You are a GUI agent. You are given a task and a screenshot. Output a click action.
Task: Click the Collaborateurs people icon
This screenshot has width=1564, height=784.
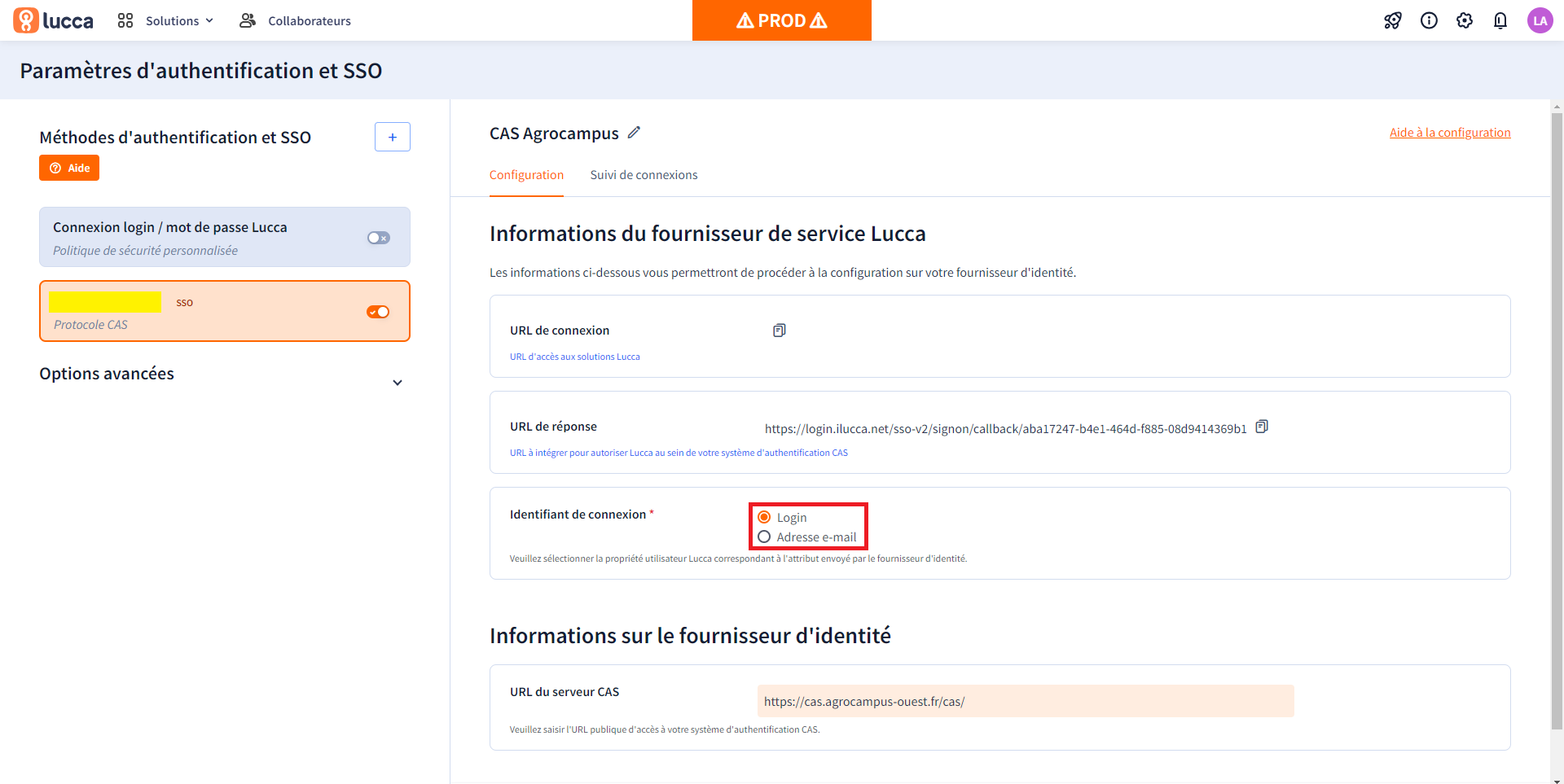pos(248,20)
